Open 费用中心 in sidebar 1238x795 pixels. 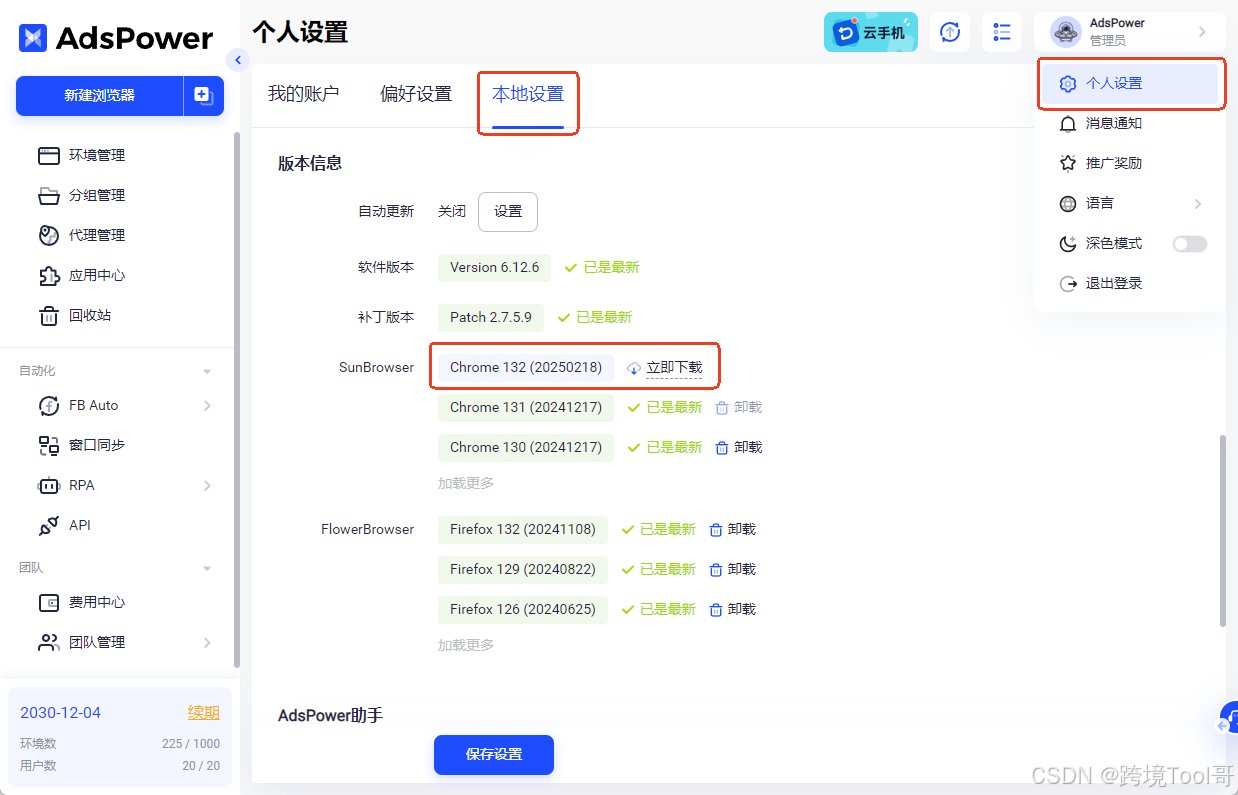[97, 602]
